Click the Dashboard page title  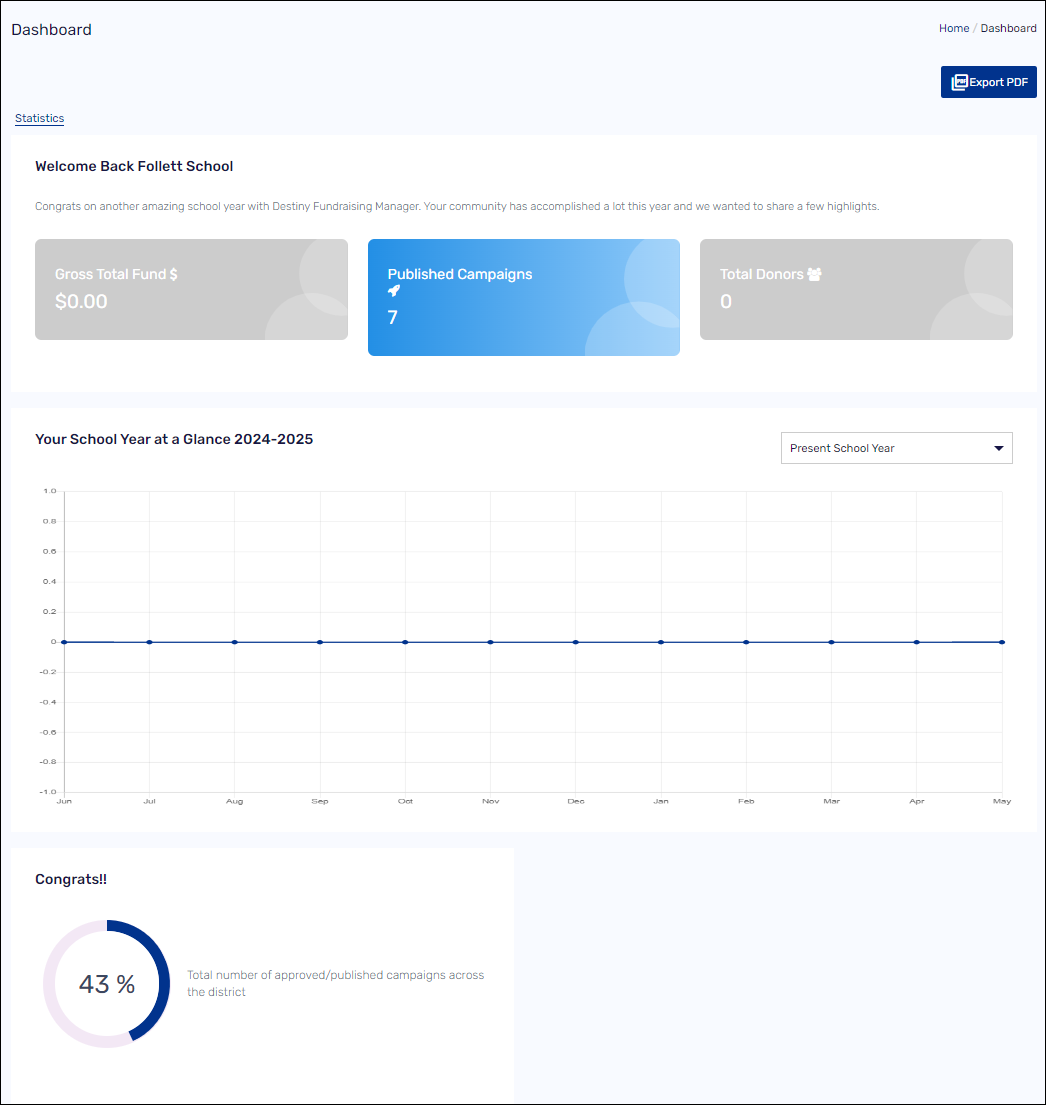coord(51,30)
